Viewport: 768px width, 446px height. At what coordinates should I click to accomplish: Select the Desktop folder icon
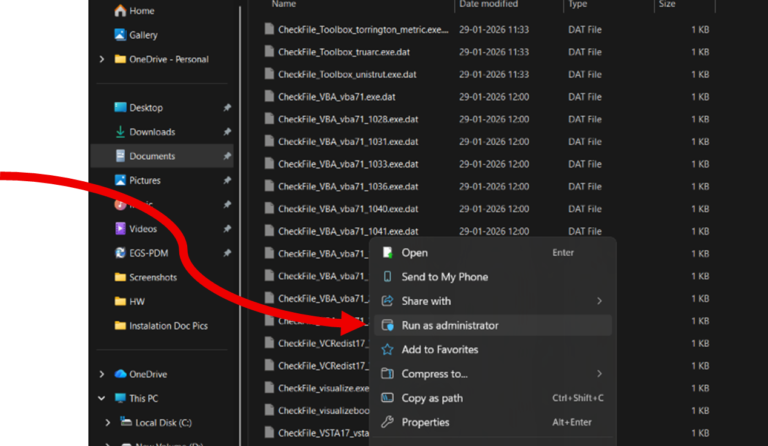(120, 108)
